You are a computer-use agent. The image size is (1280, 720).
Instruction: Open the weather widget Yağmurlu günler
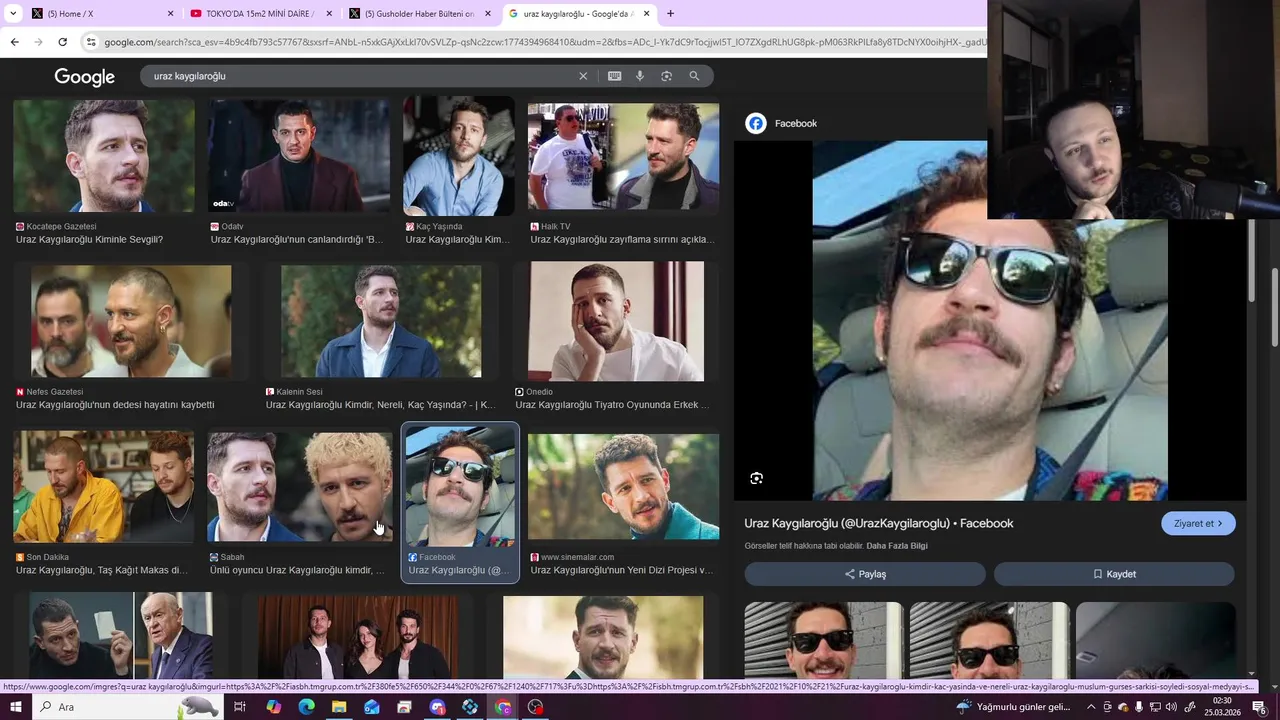[1013, 707]
